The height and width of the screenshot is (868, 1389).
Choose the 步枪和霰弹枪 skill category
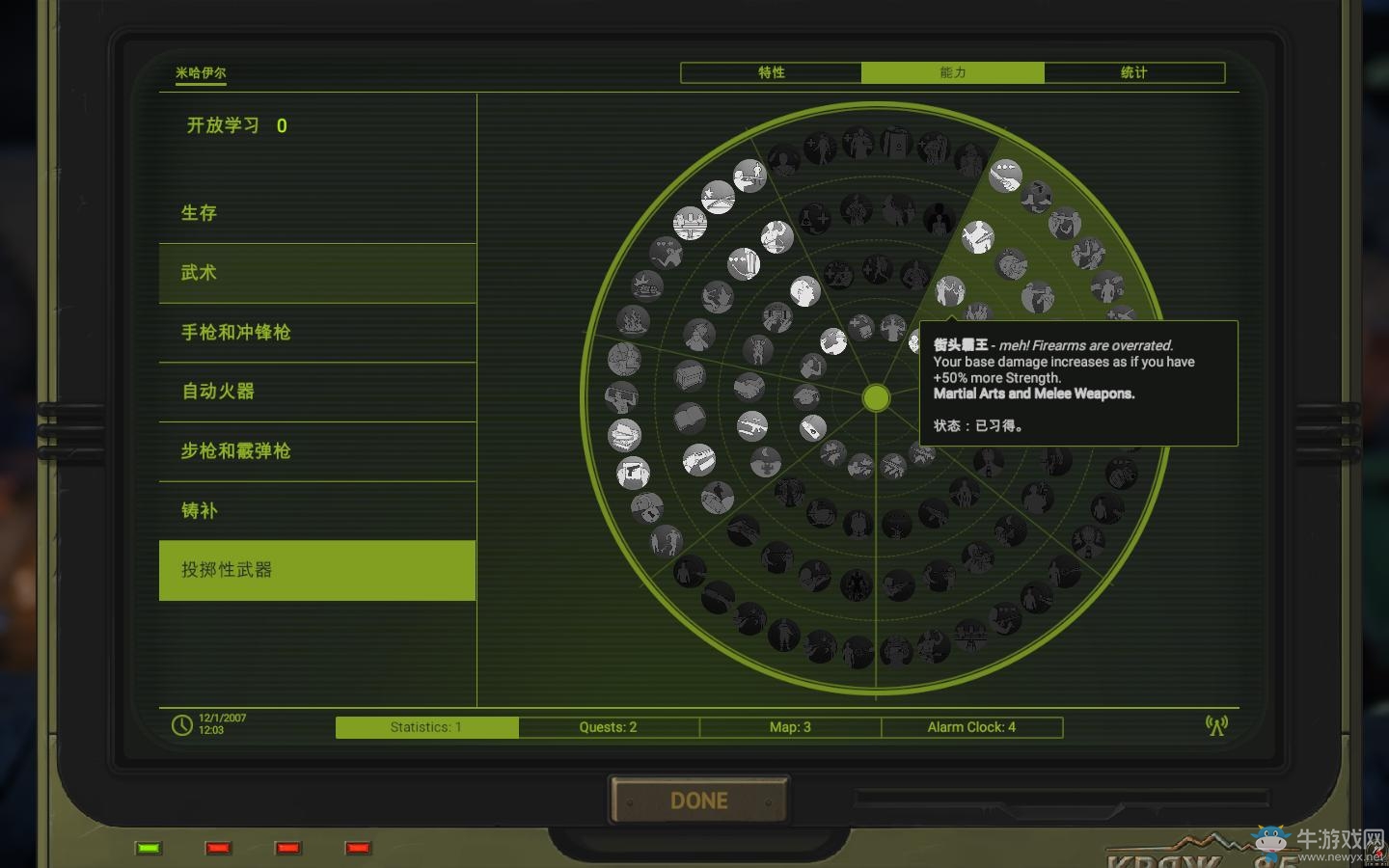click(x=317, y=451)
